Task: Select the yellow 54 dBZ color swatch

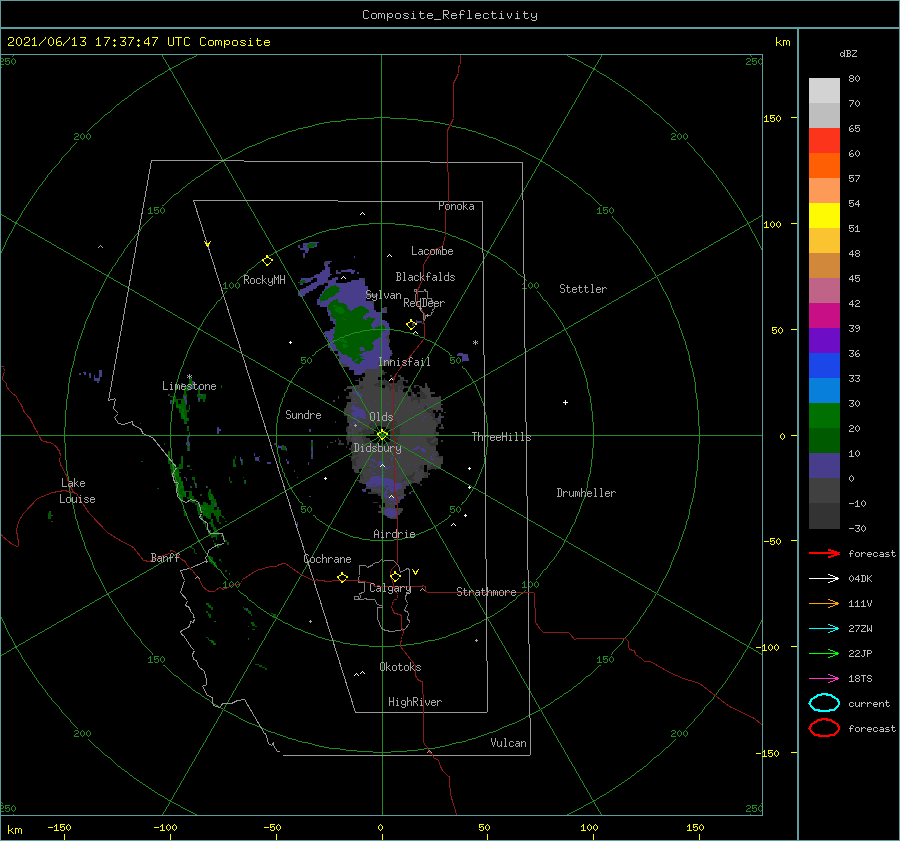Action: coord(824,215)
